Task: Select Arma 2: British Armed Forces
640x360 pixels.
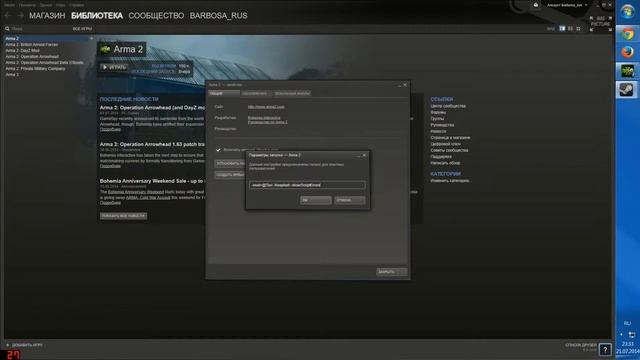Action: (x=31, y=44)
